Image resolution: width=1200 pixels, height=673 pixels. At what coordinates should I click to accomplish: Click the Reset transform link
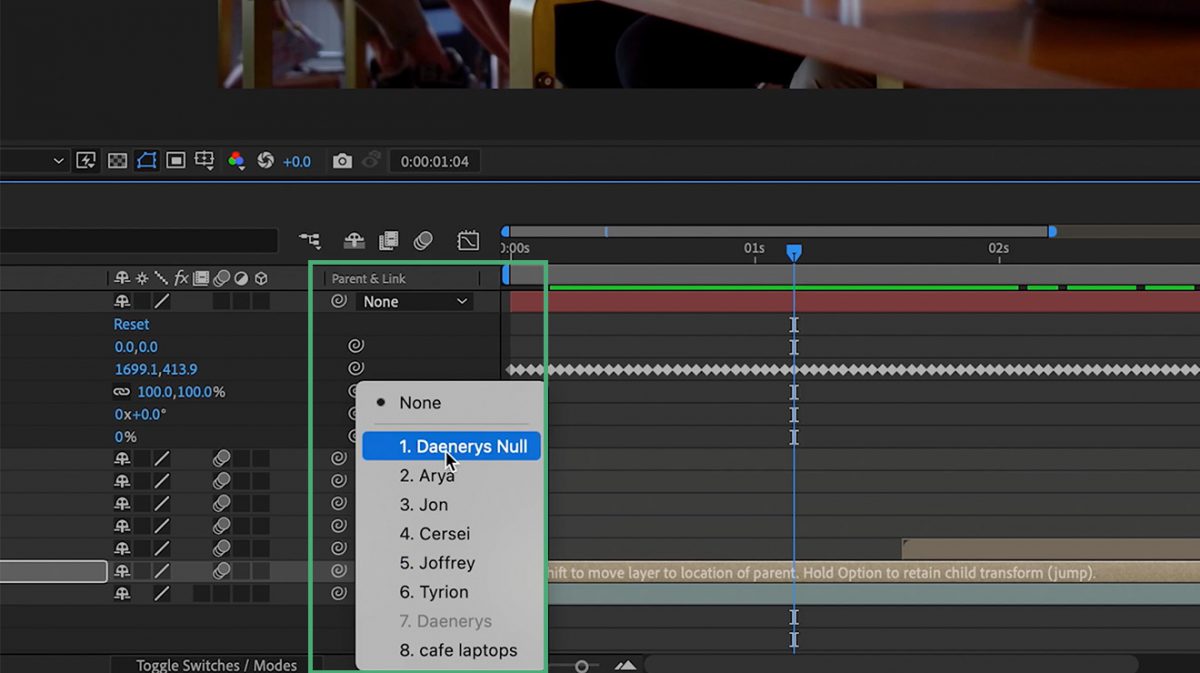tap(131, 324)
